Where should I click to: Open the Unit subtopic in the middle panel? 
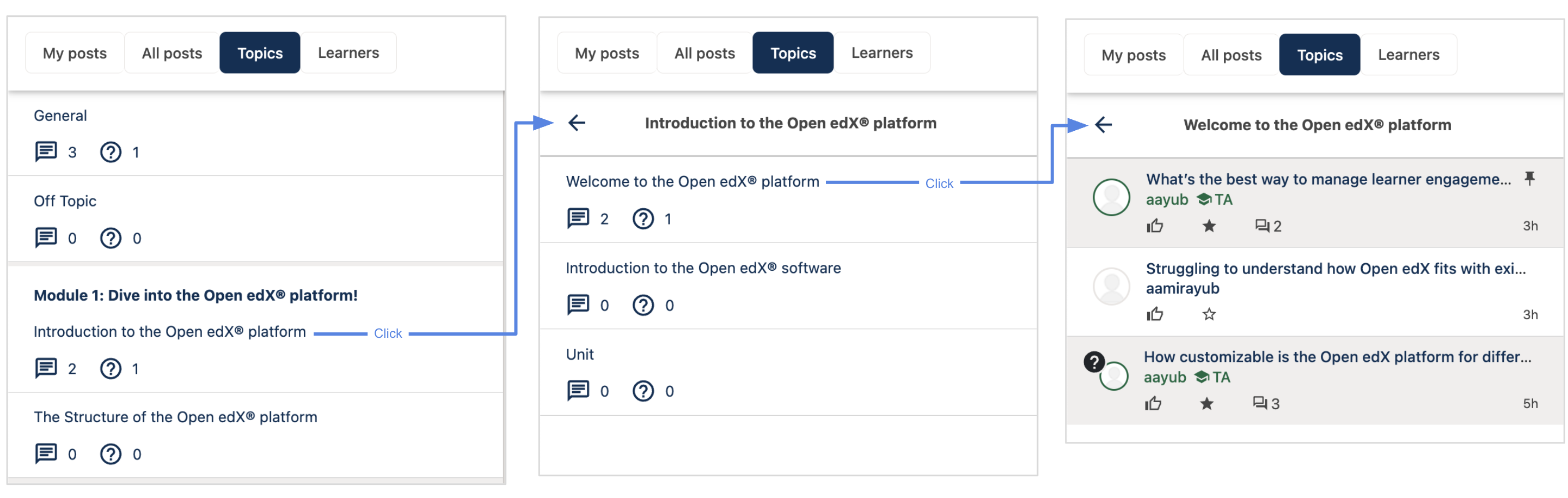[x=579, y=355]
